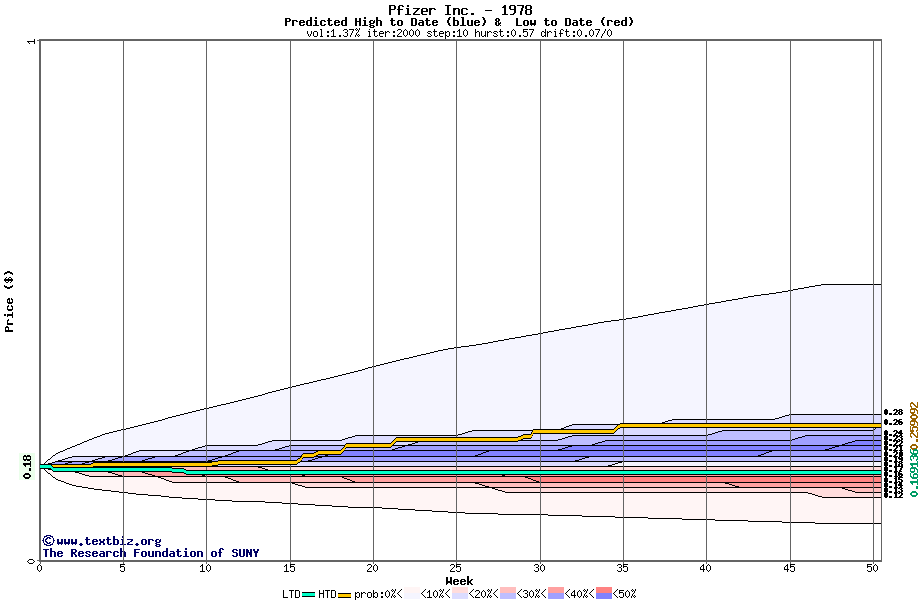Click the '<20%<' legend text
The height and width of the screenshot is (600, 920).
(484, 594)
